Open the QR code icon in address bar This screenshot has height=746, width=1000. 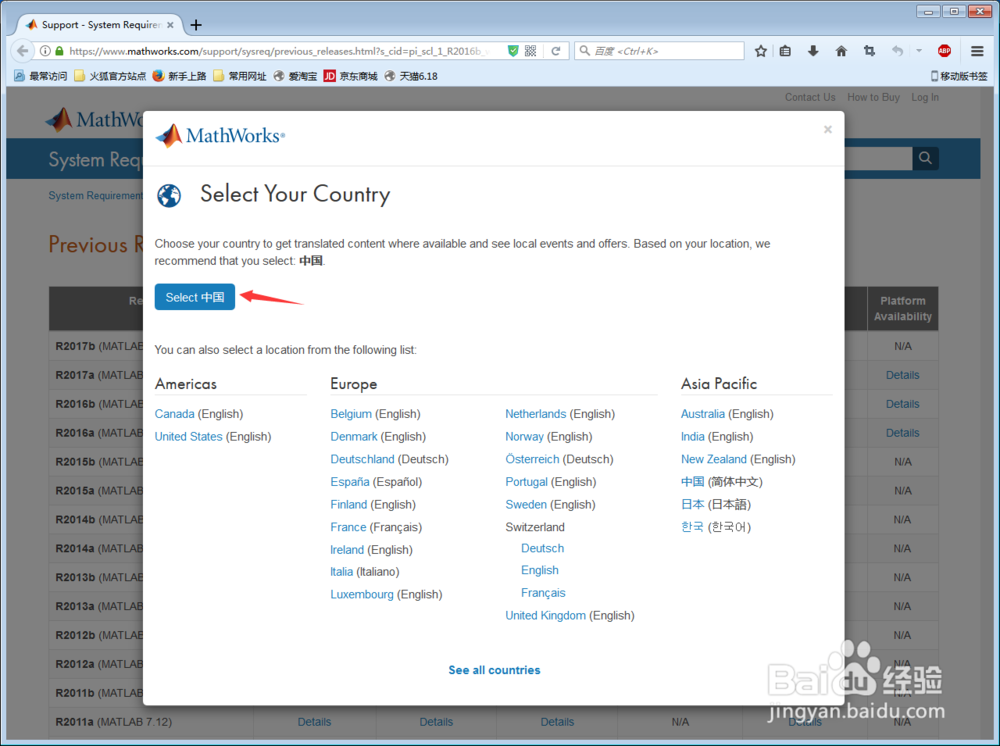click(531, 51)
